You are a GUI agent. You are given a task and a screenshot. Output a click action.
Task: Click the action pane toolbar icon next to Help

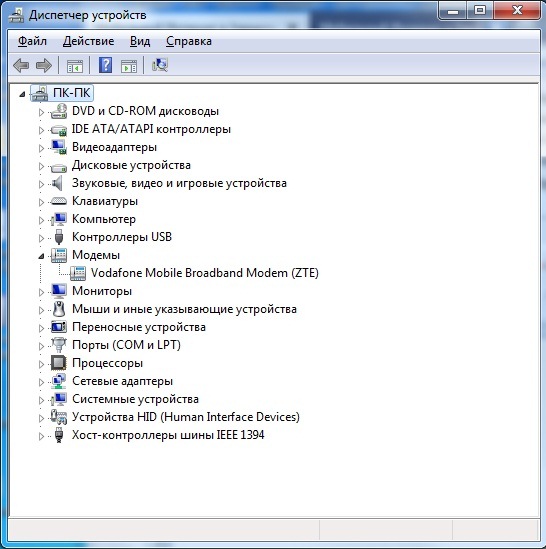pos(129,66)
